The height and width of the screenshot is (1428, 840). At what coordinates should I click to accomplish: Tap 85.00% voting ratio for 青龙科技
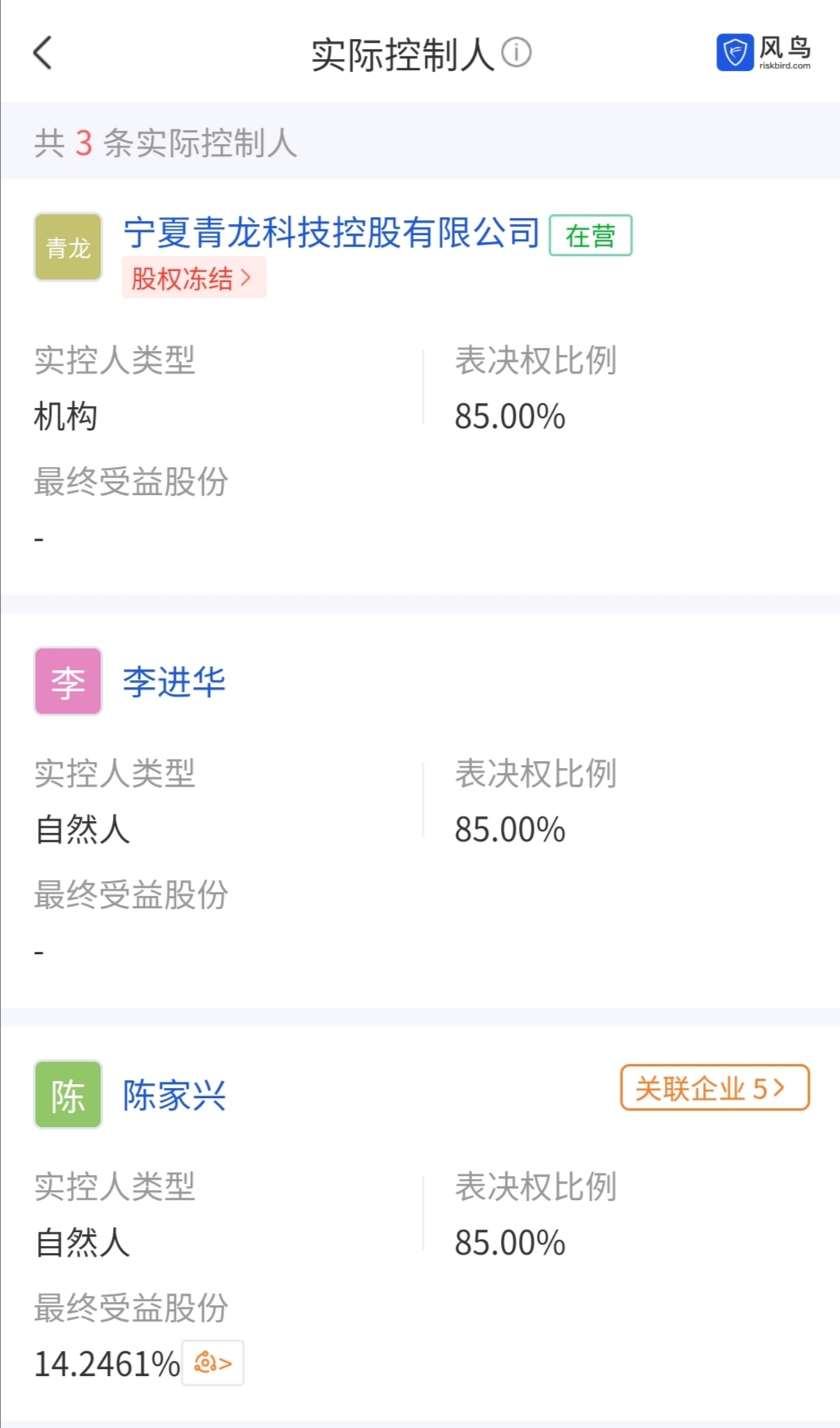510,416
